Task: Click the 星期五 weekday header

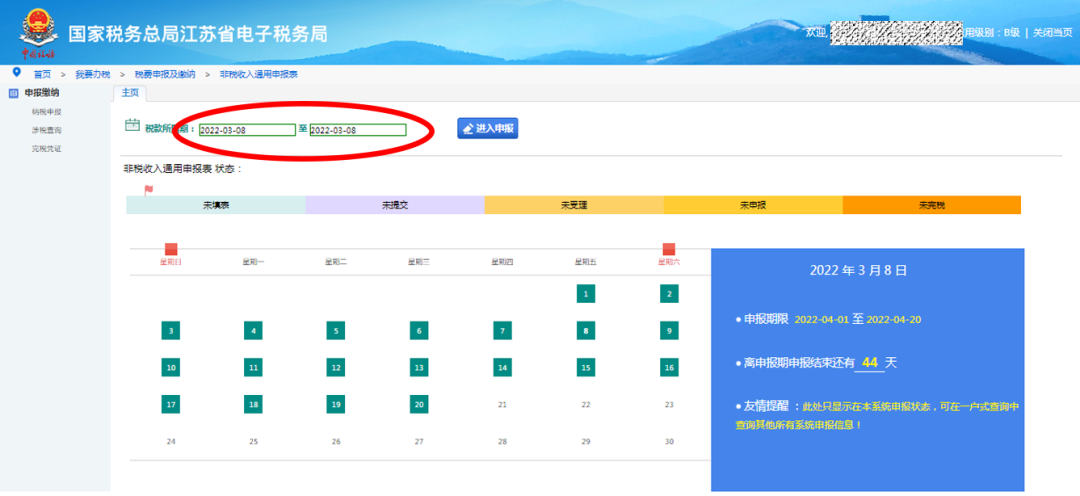Action: [585, 262]
